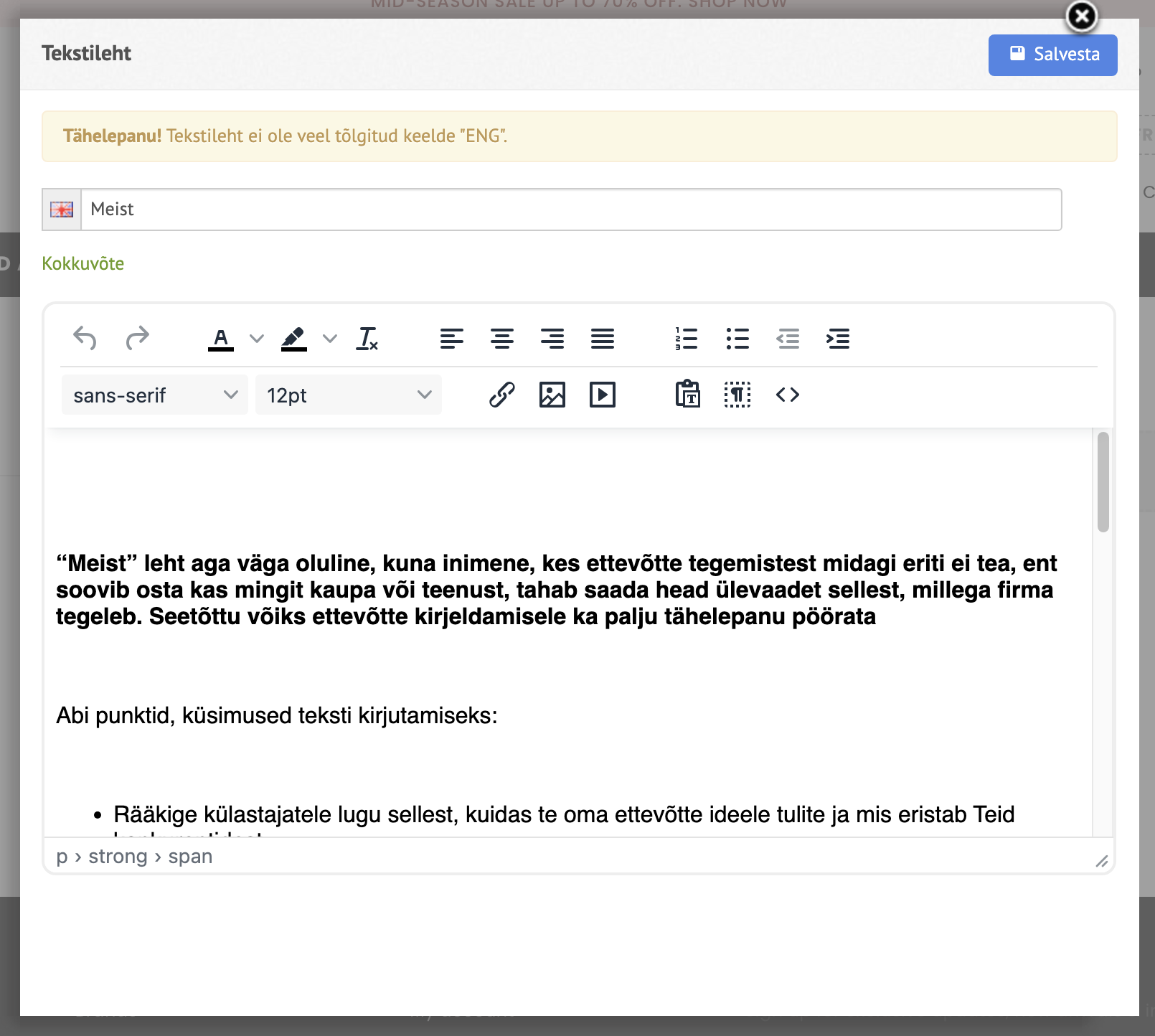
Task: Center align the text
Action: point(502,338)
